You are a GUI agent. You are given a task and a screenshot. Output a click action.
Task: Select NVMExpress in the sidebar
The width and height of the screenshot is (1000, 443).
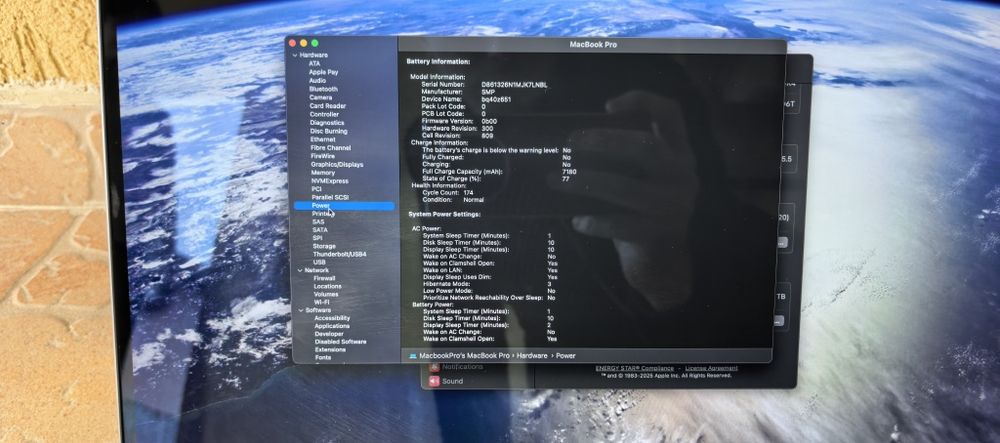point(330,181)
